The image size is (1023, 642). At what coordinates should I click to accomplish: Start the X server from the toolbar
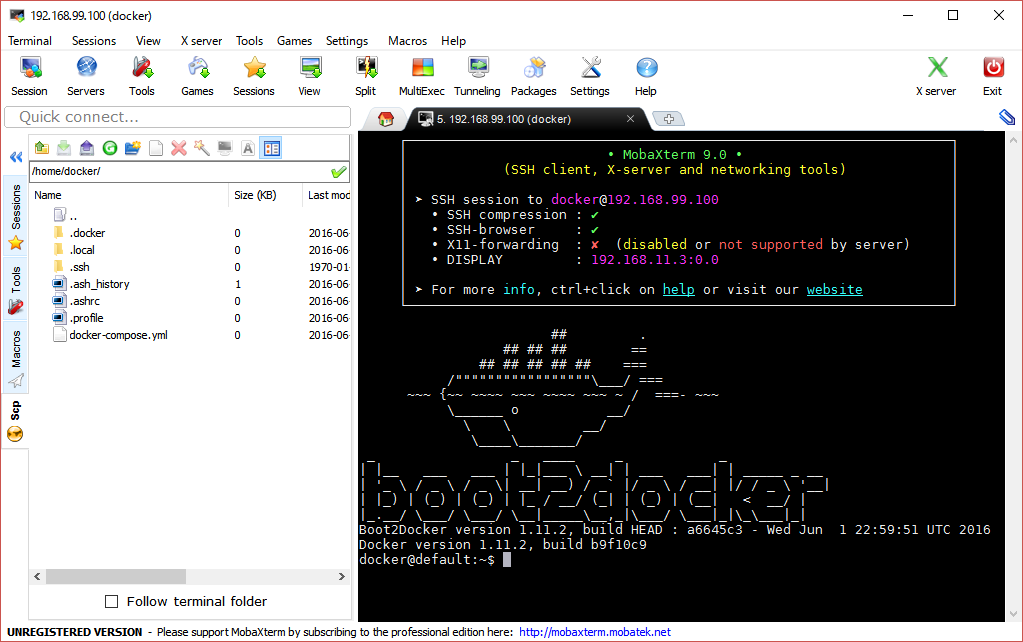pyautogui.click(x=935, y=70)
